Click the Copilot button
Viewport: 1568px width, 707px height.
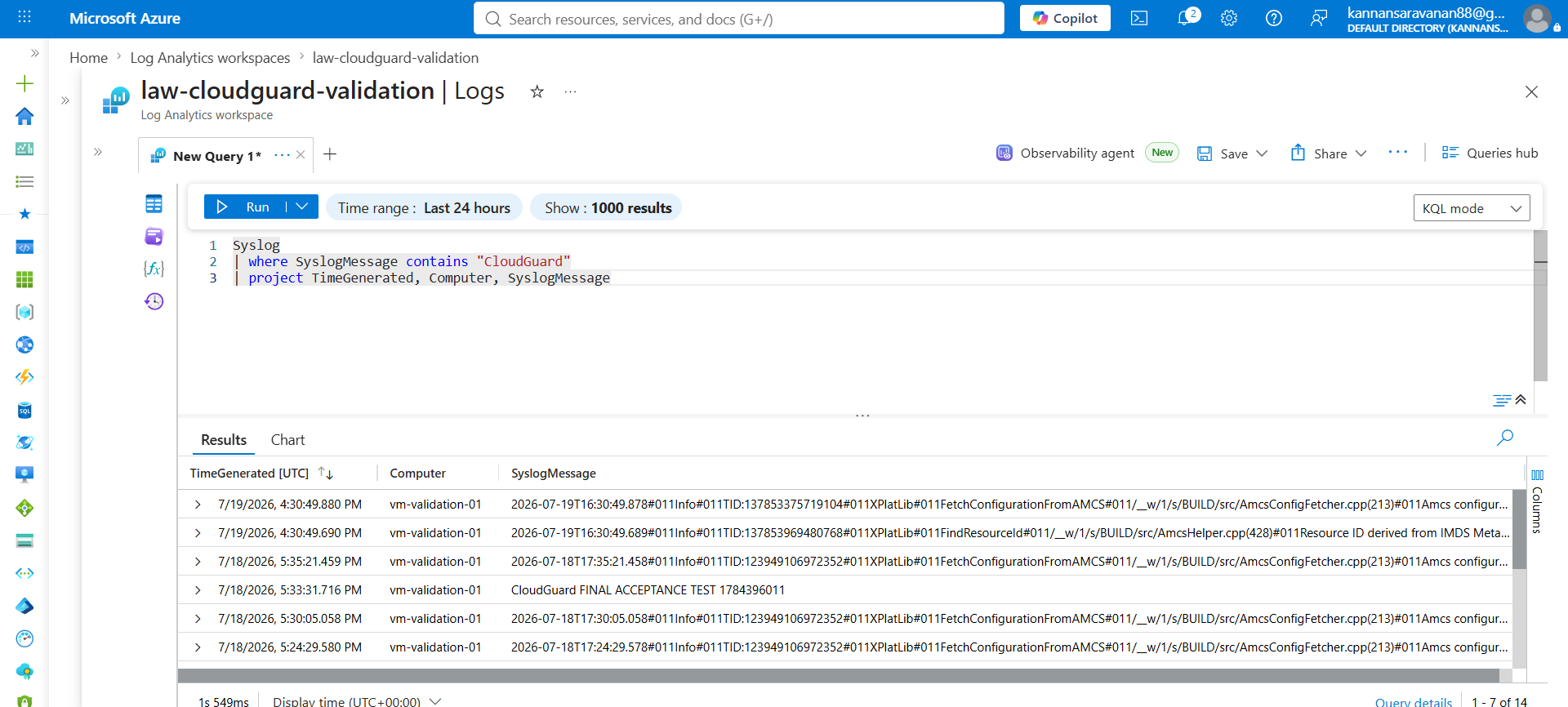[1065, 18]
